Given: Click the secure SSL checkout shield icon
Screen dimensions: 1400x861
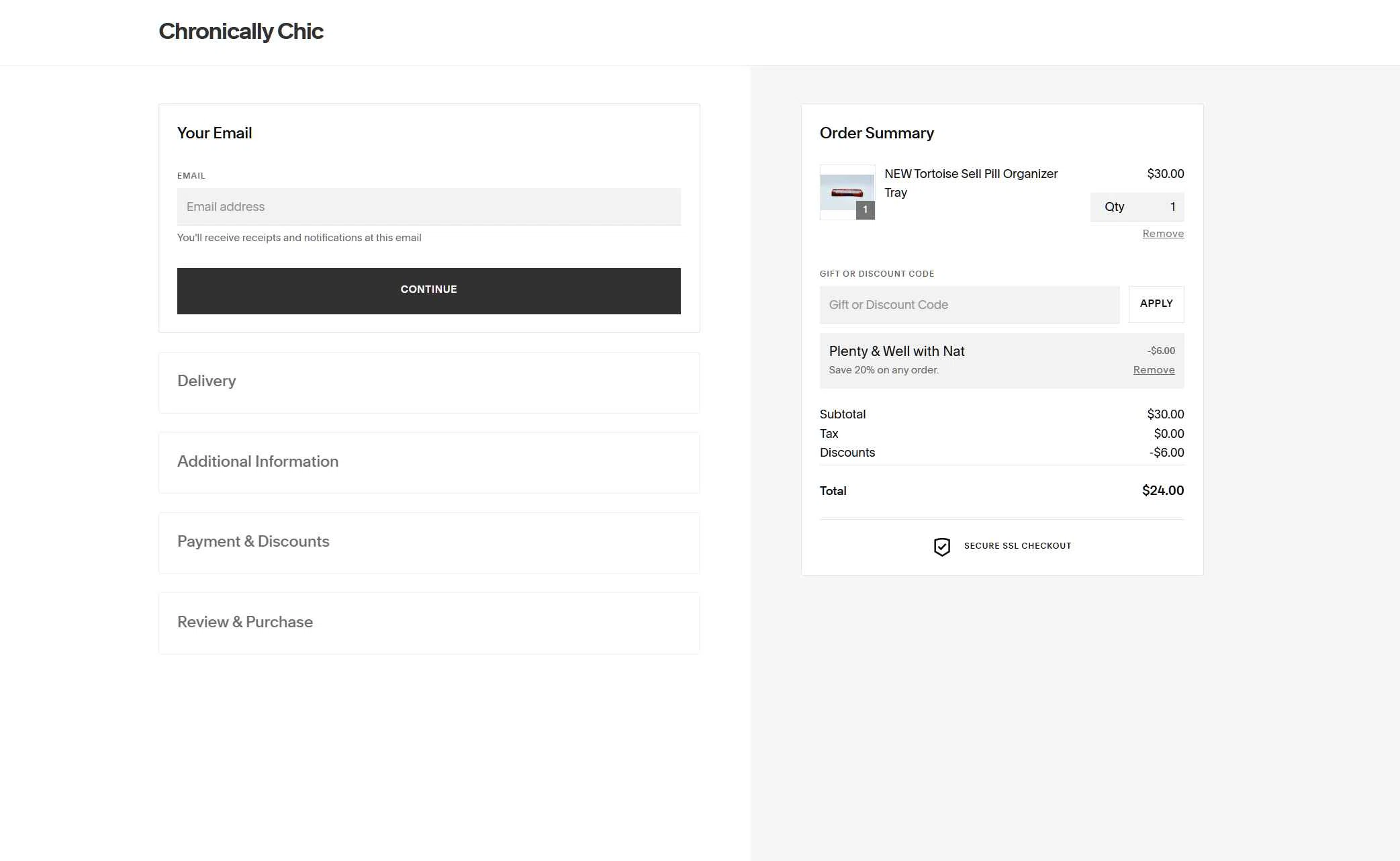Looking at the screenshot, I should (x=942, y=546).
